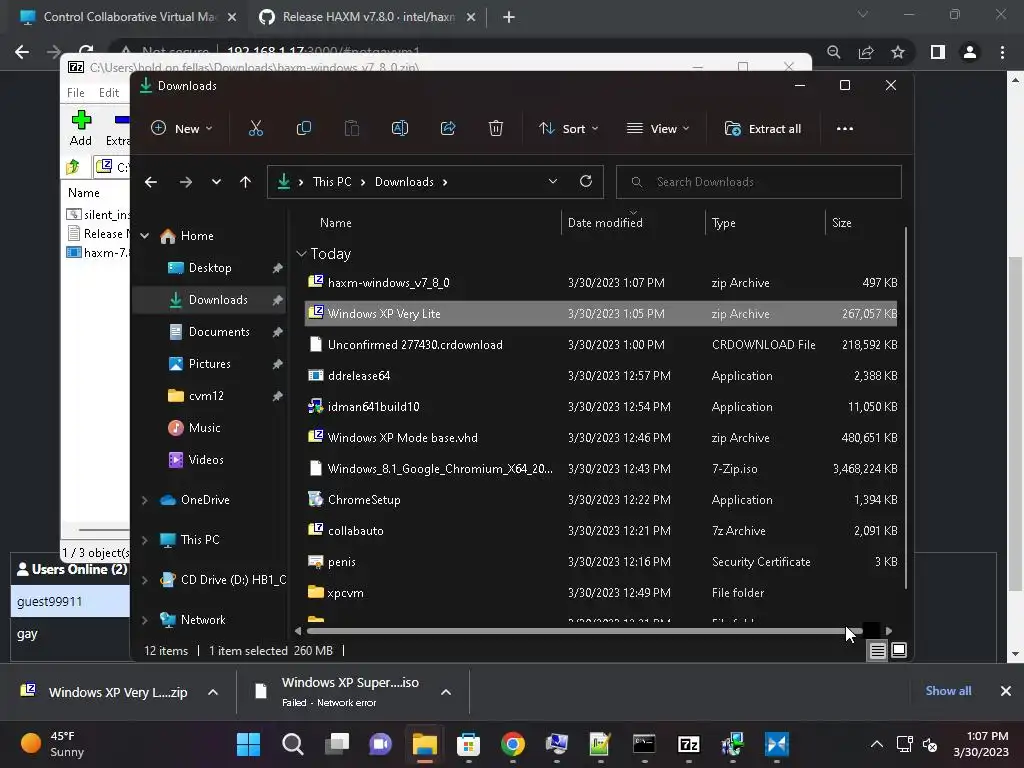
Task: Click This PC in the address breadcrumb
Action: (x=332, y=182)
